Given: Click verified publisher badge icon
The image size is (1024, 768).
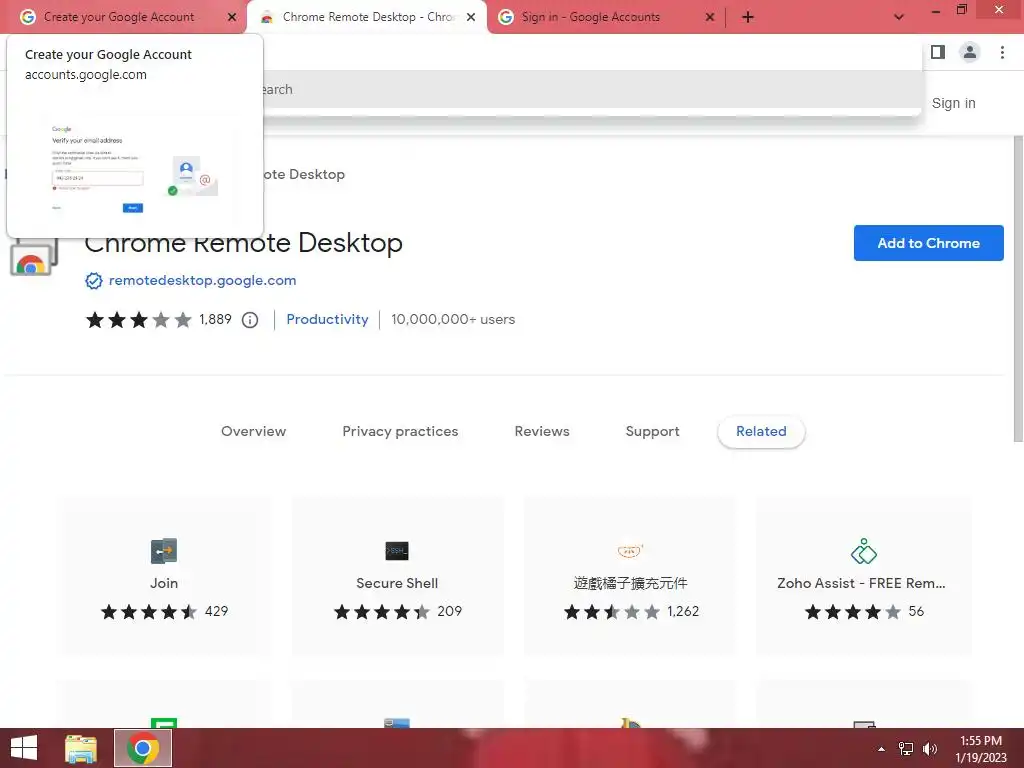Looking at the screenshot, I should (94, 281).
